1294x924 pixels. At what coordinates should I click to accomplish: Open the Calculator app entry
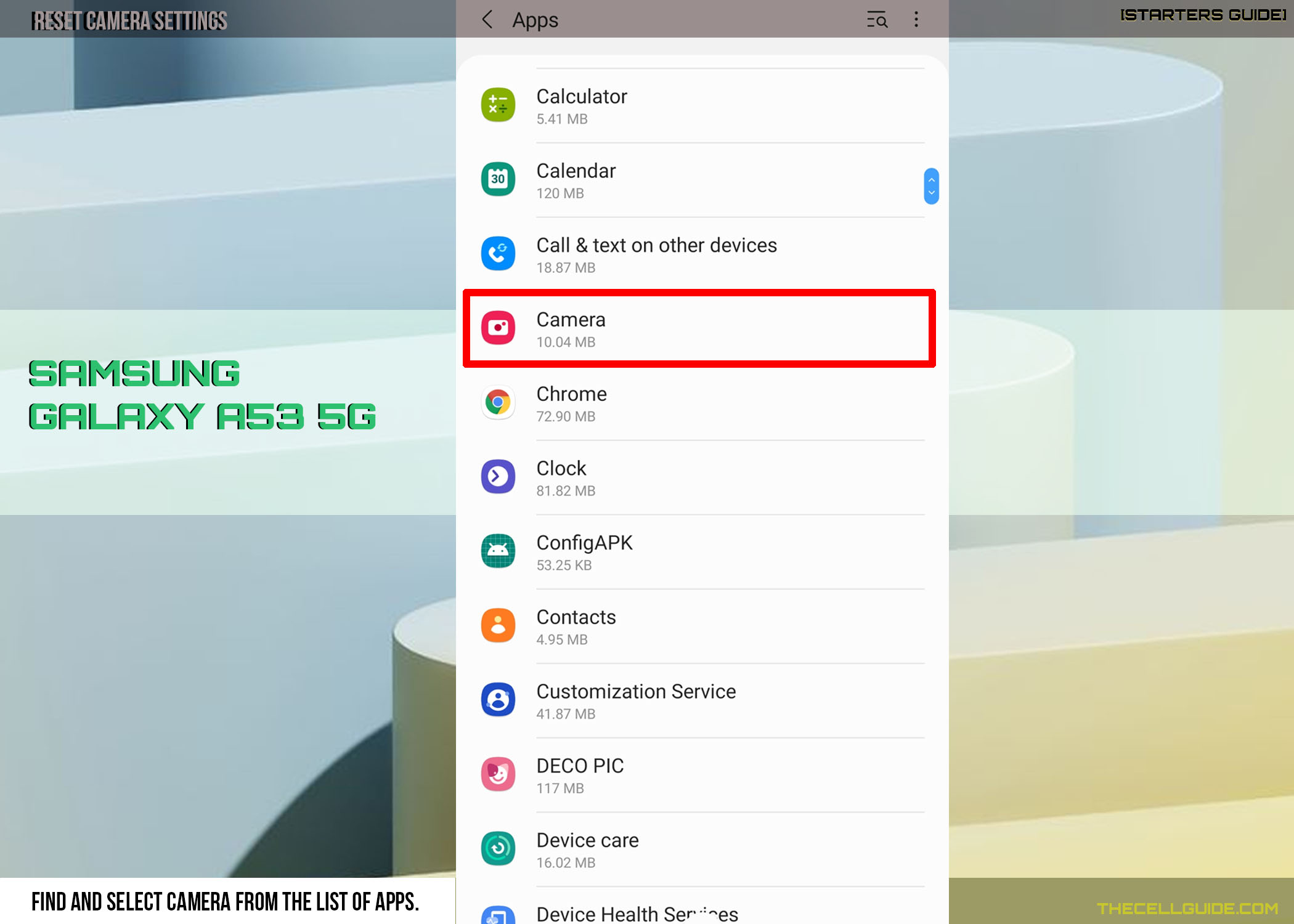point(702,106)
